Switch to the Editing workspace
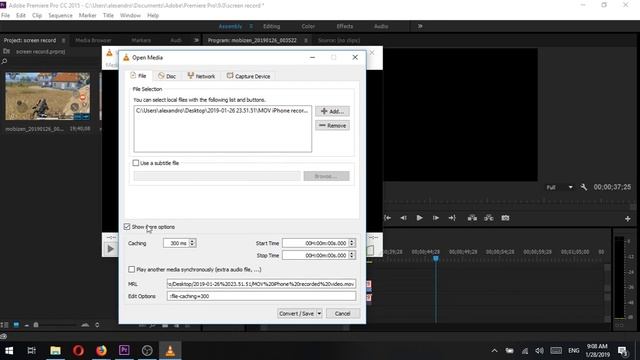 coord(271,26)
